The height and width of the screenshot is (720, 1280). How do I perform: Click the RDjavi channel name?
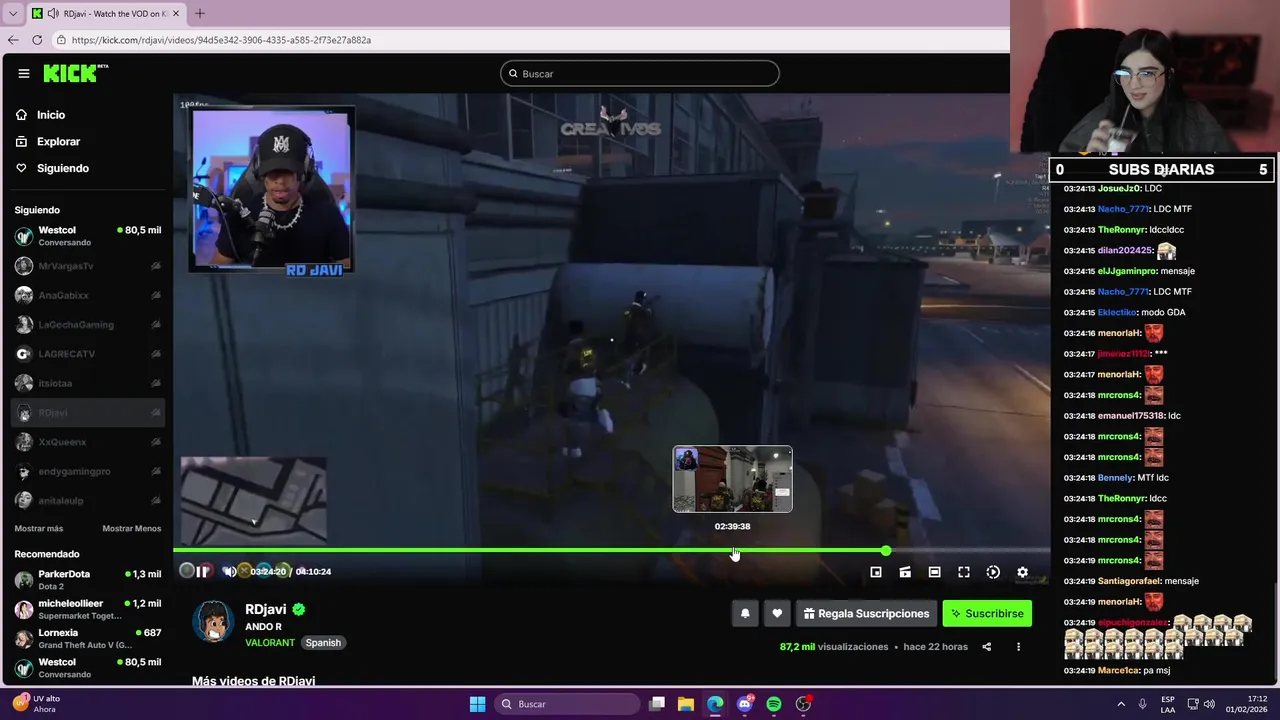[266, 609]
